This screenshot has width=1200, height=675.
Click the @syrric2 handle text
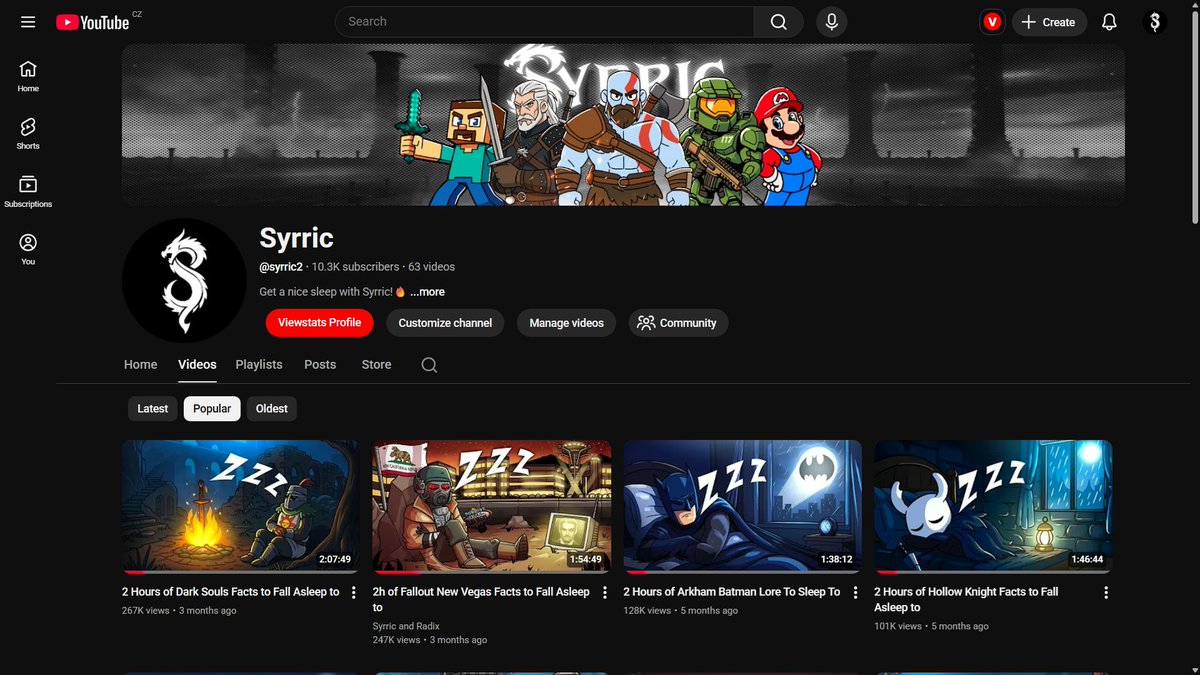coord(282,267)
